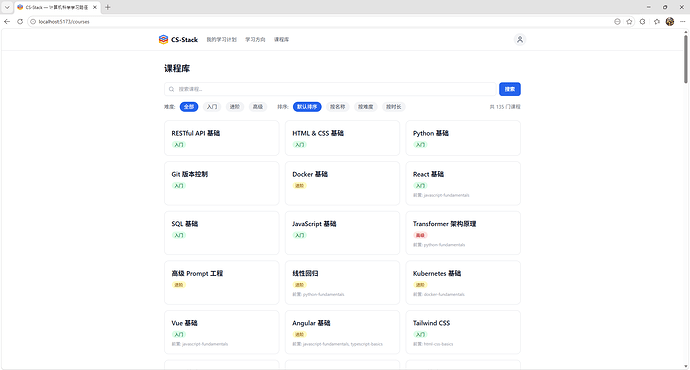Image resolution: width=690 pixels, height=370 pixels.
Task: Click the 共 135 门课程 count text
Action: 505,107
